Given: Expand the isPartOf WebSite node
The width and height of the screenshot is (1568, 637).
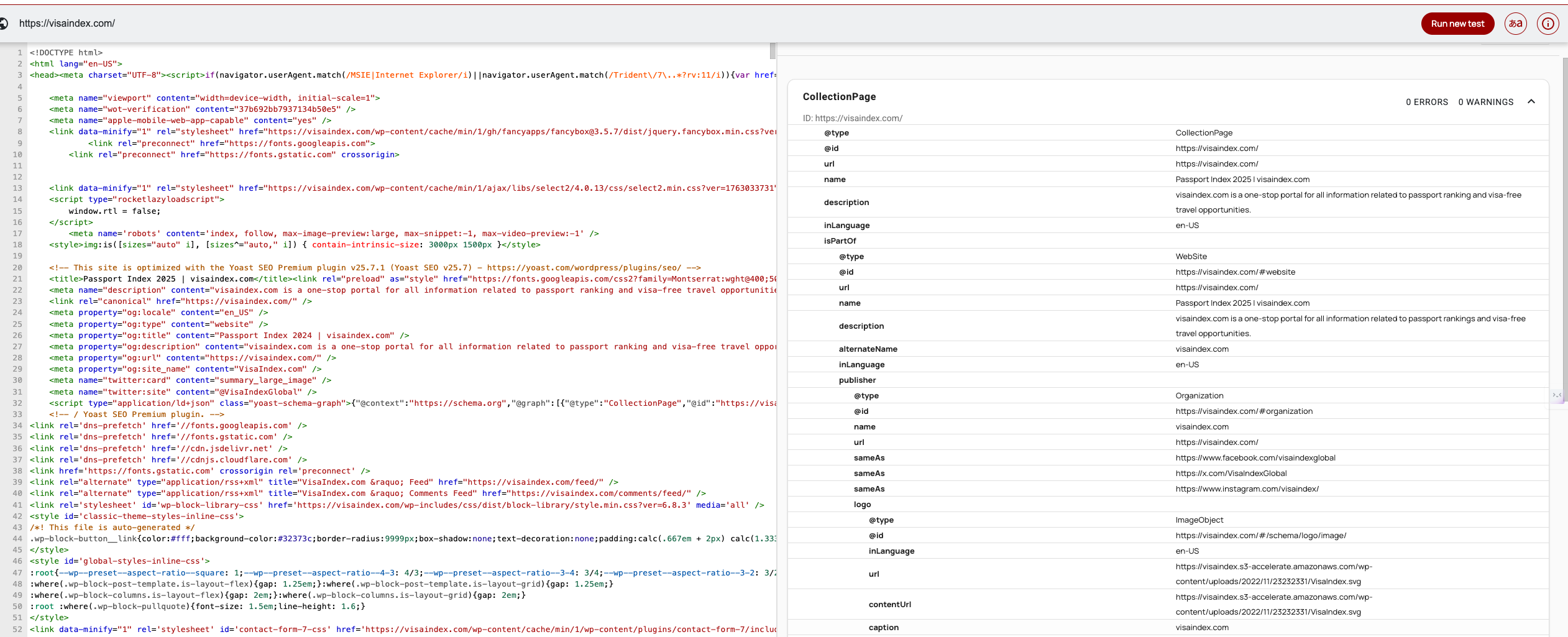Looking at the screenshot, I should [x=839, y=241].
